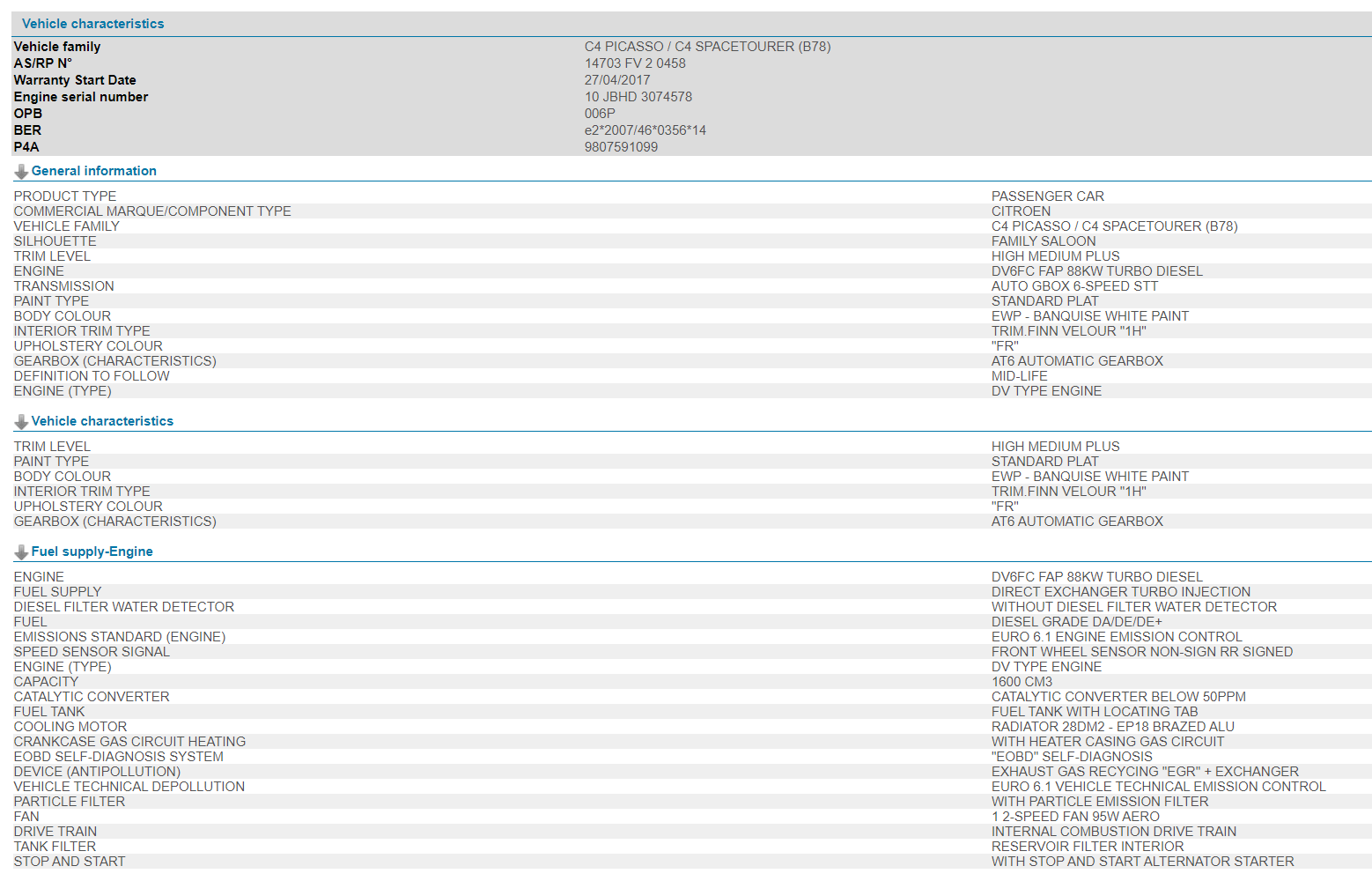Screen dimensions: 1372x881
Task: Select serial "10 JBHD 3074578"
Action: click(x=638, y=97)
